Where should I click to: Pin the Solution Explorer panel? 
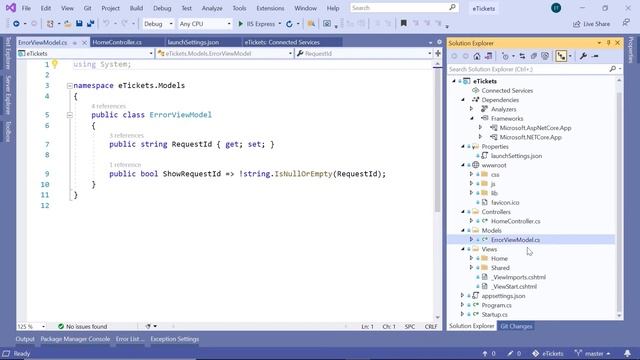tap(609, 43)
